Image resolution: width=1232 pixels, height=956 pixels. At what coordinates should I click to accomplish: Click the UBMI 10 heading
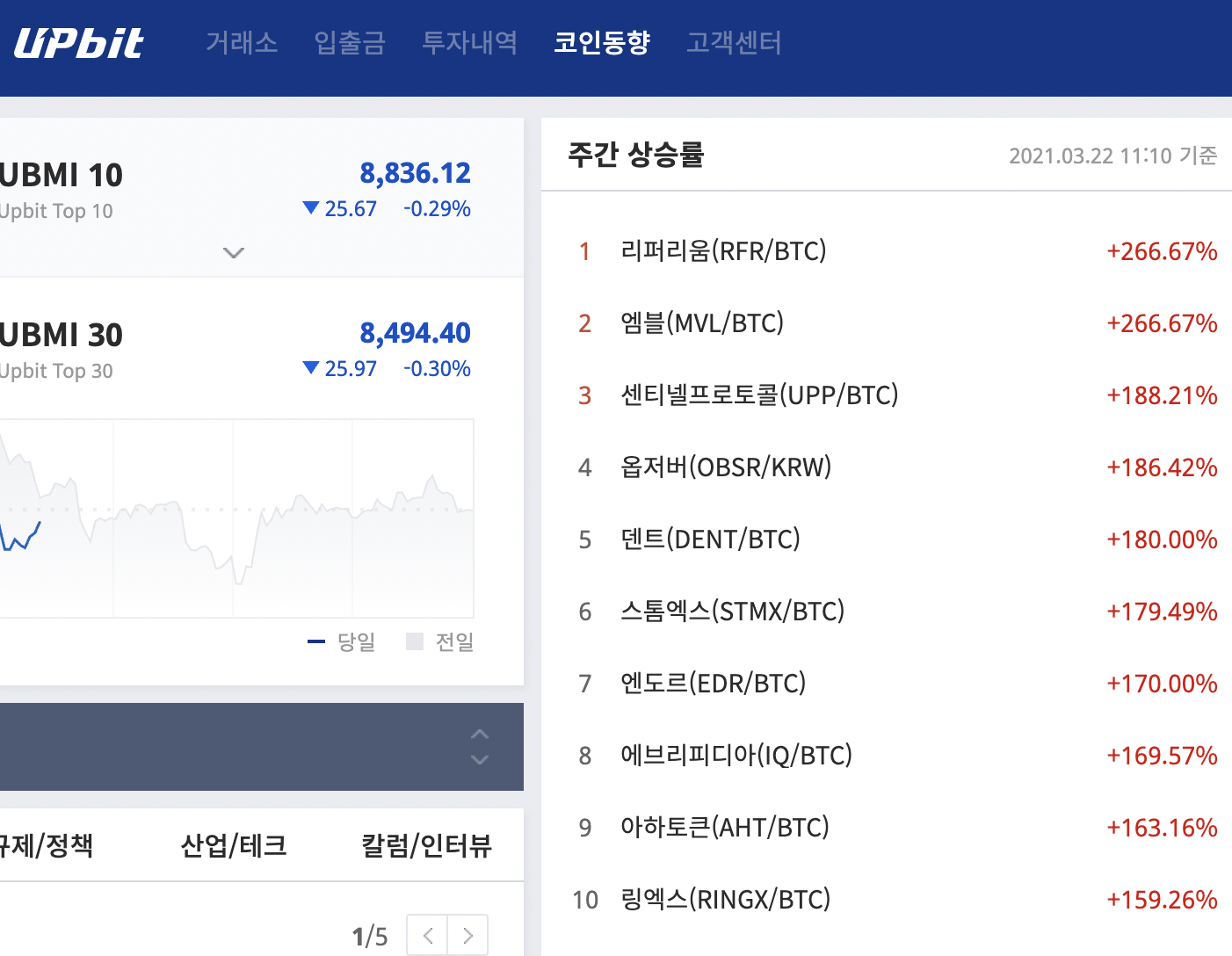pyautogui.click(x=62, y=175)
